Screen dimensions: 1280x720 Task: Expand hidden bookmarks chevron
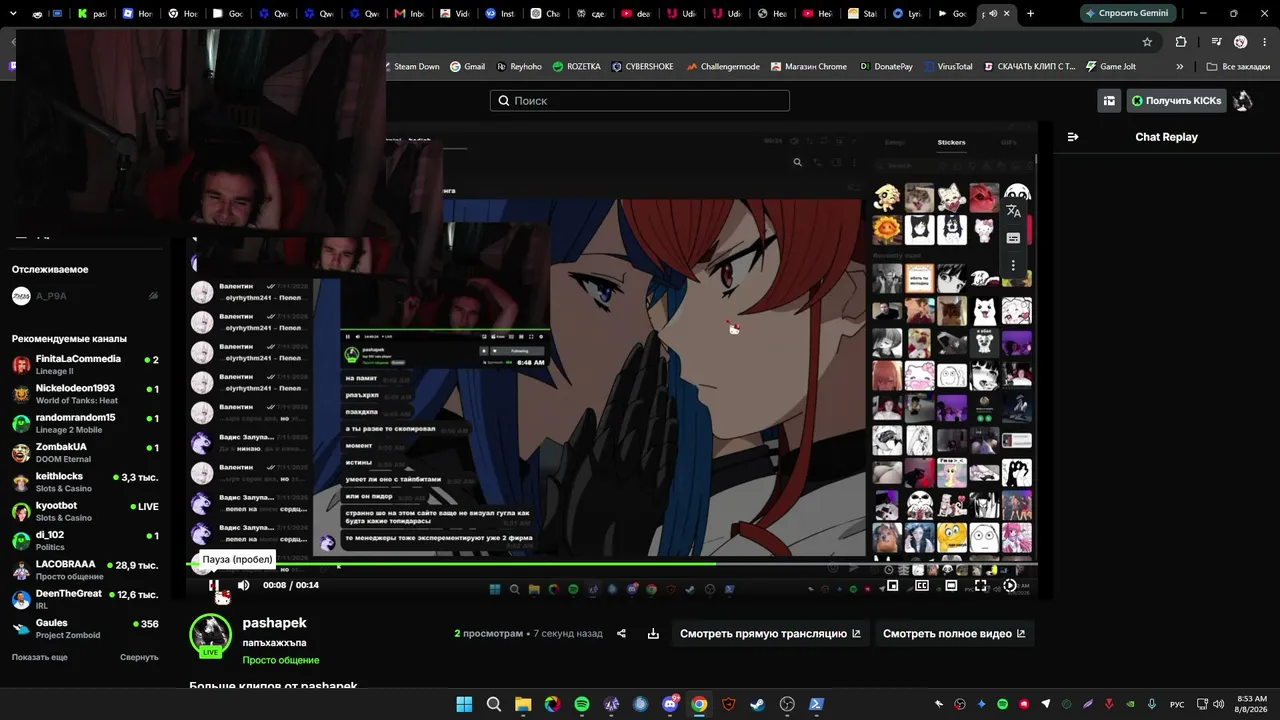[1180, 67]
